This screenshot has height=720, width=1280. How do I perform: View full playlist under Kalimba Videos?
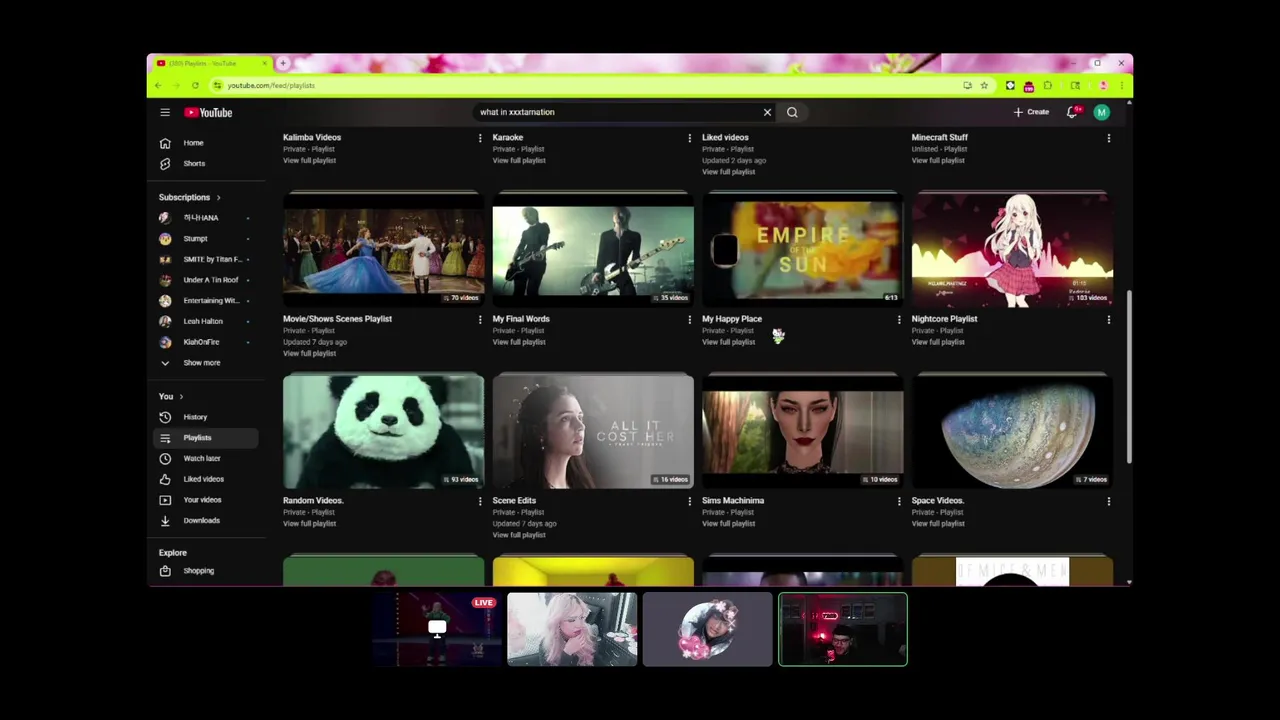coord(309,160)
